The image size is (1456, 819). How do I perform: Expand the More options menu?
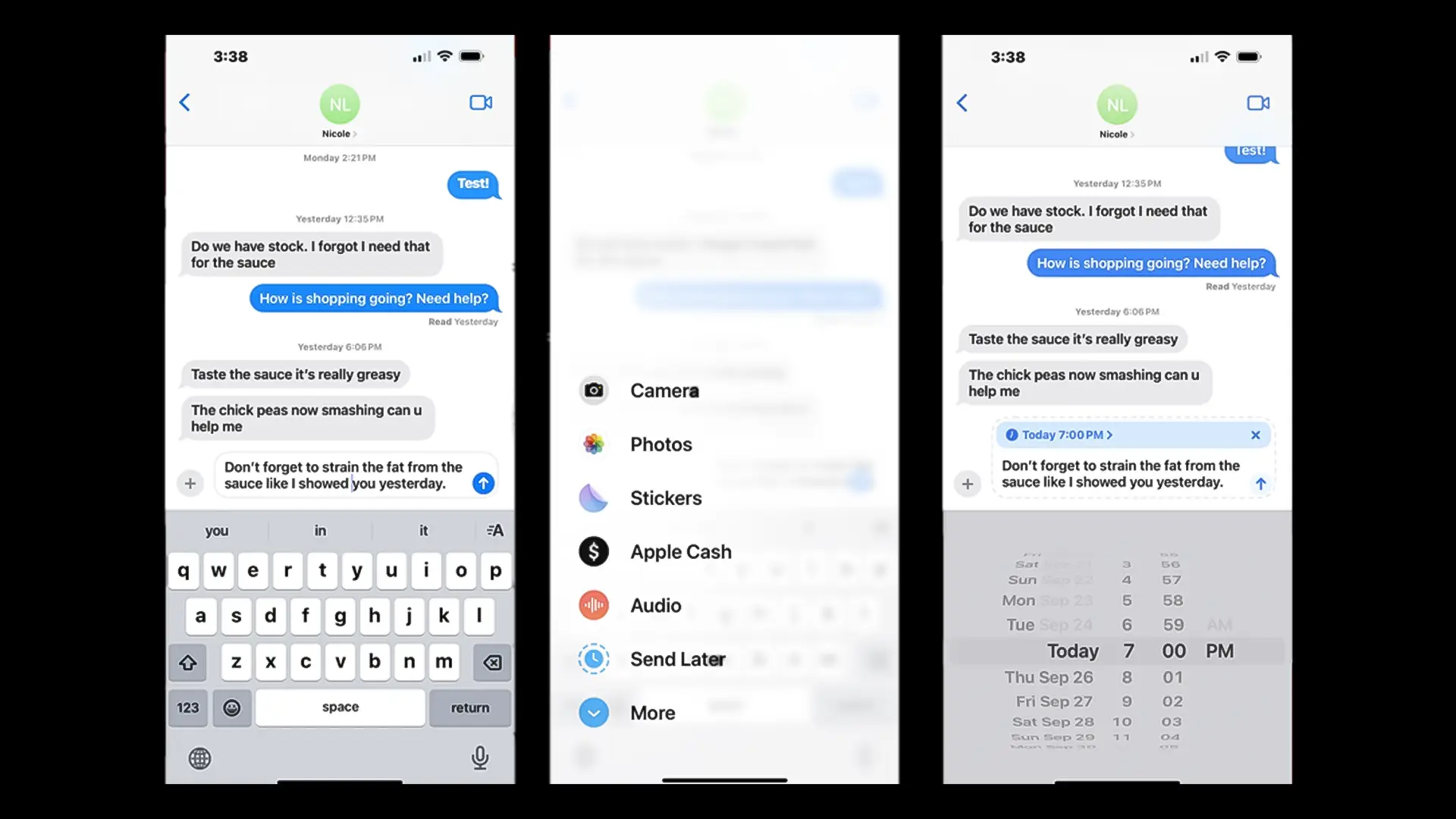[651, 712]
